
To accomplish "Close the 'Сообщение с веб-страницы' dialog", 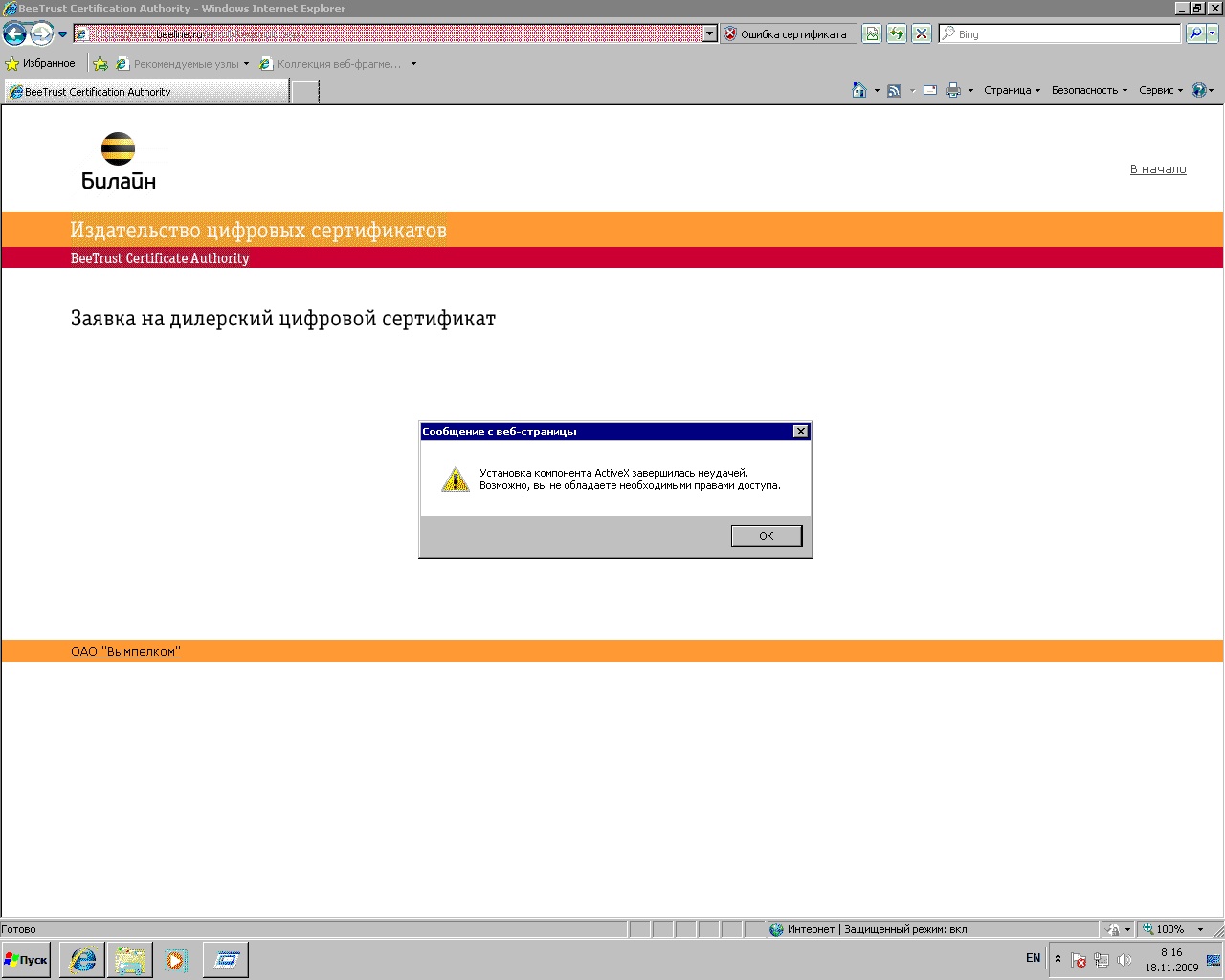I will [801, 432].
